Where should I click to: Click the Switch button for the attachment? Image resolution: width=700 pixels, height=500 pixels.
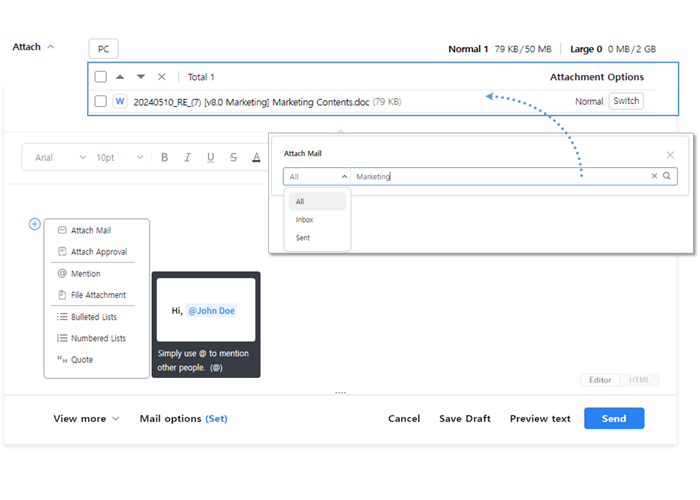point(626,101)
